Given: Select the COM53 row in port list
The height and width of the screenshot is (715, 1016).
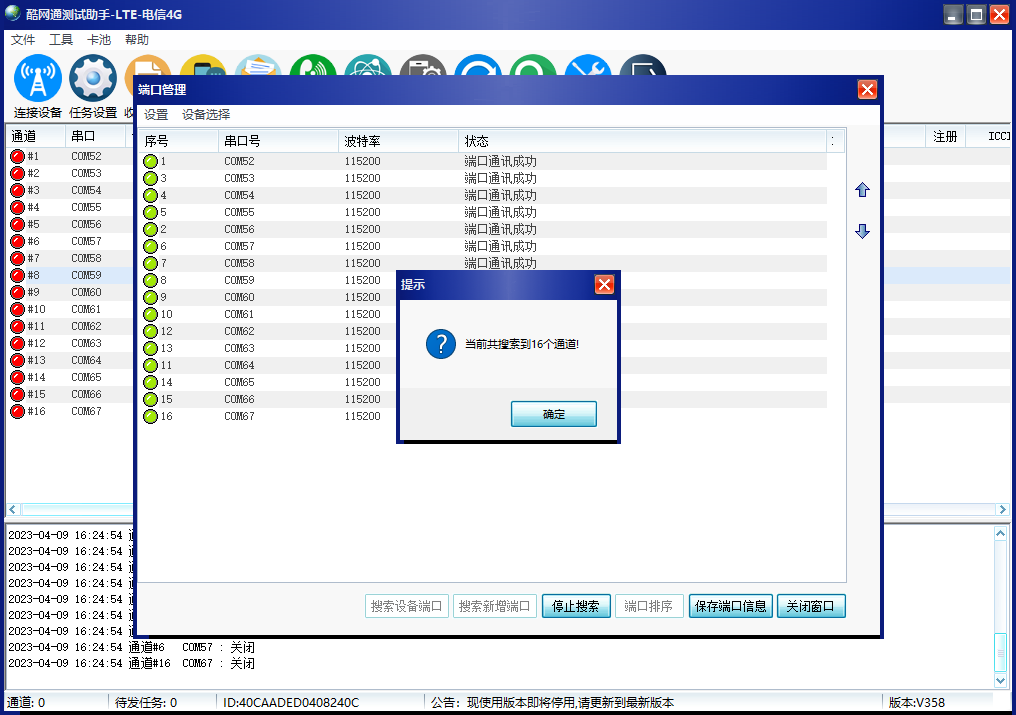Looking at the screenshot, I should click(x=483, y=178).
